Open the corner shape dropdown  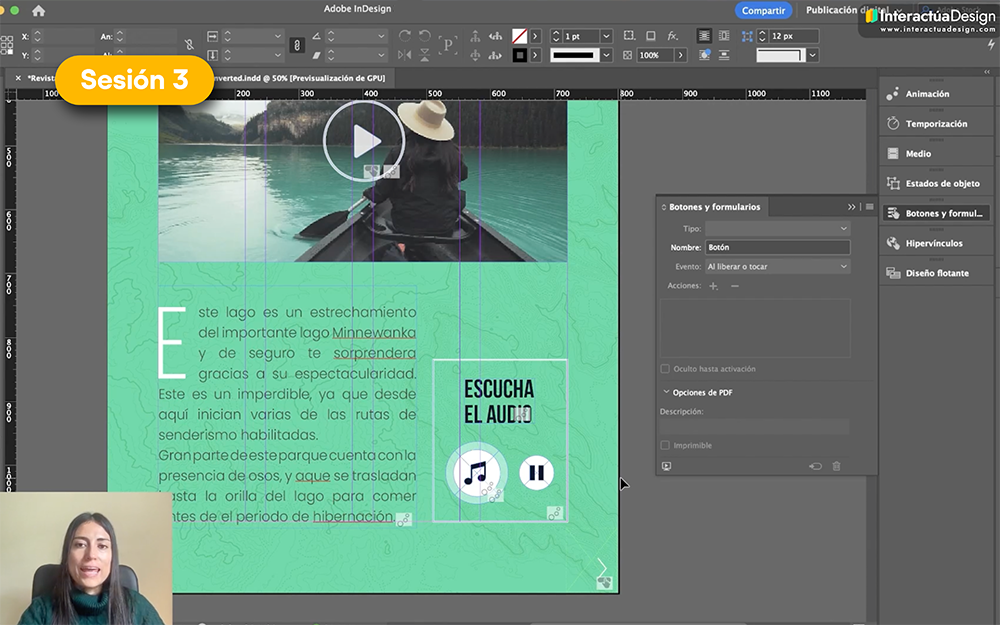(x=812, y=55)
